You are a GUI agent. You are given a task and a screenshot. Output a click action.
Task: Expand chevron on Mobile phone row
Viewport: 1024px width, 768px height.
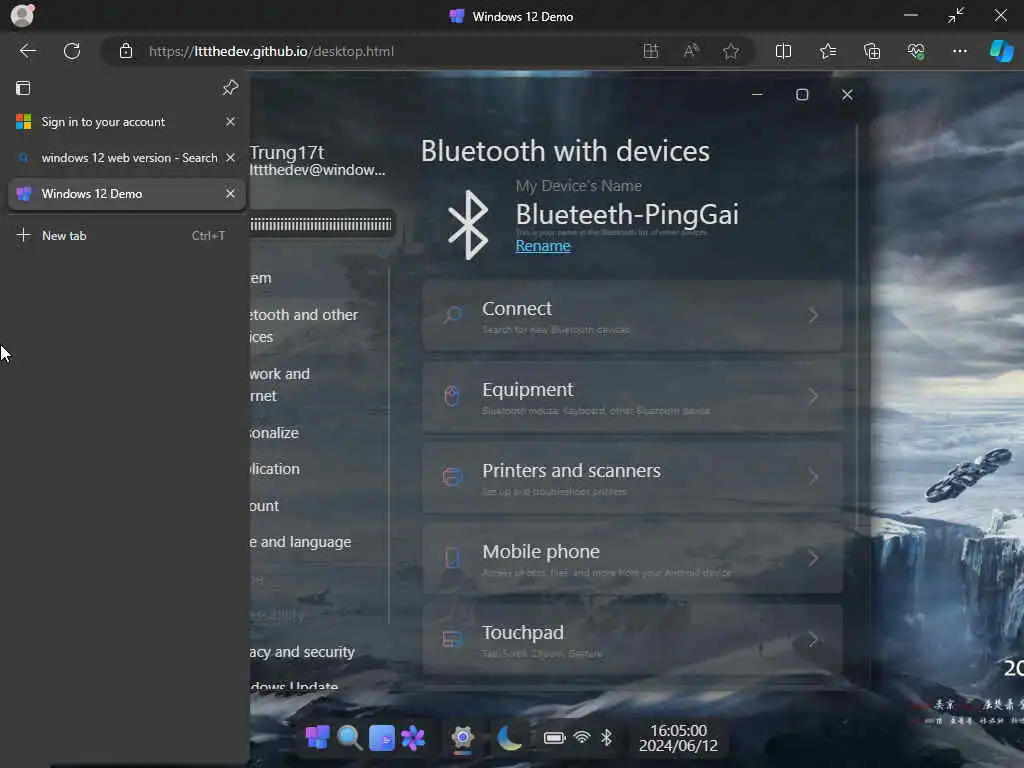(x=813, y=558)
